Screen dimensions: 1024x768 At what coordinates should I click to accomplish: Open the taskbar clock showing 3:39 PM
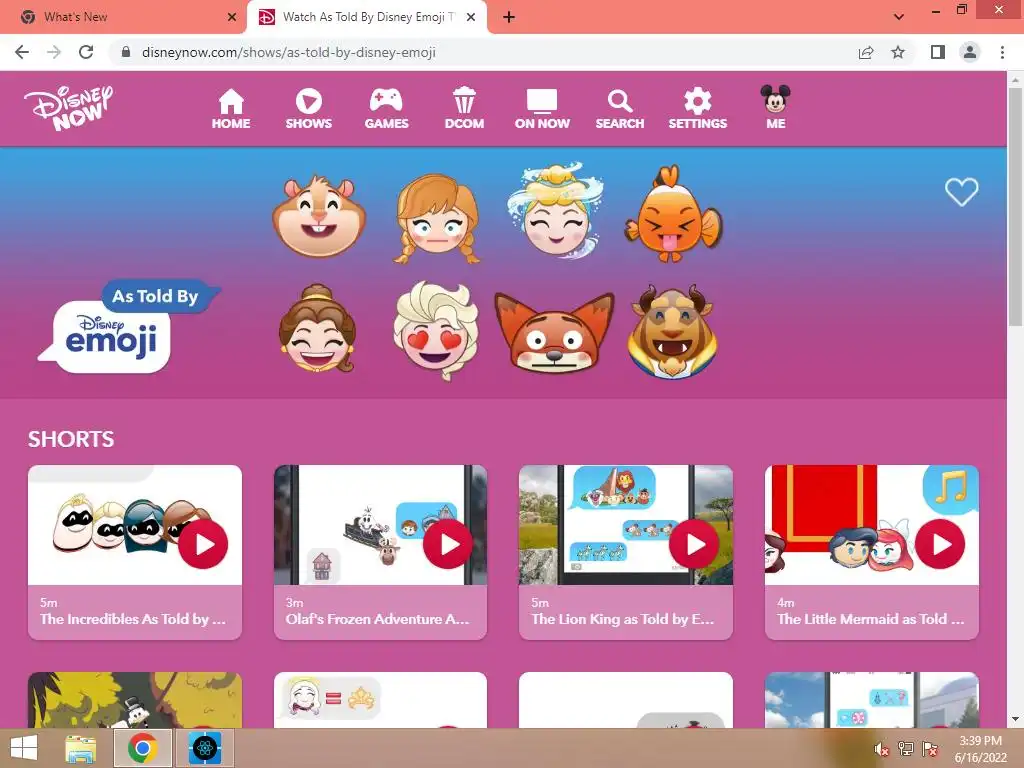(980, 749)
